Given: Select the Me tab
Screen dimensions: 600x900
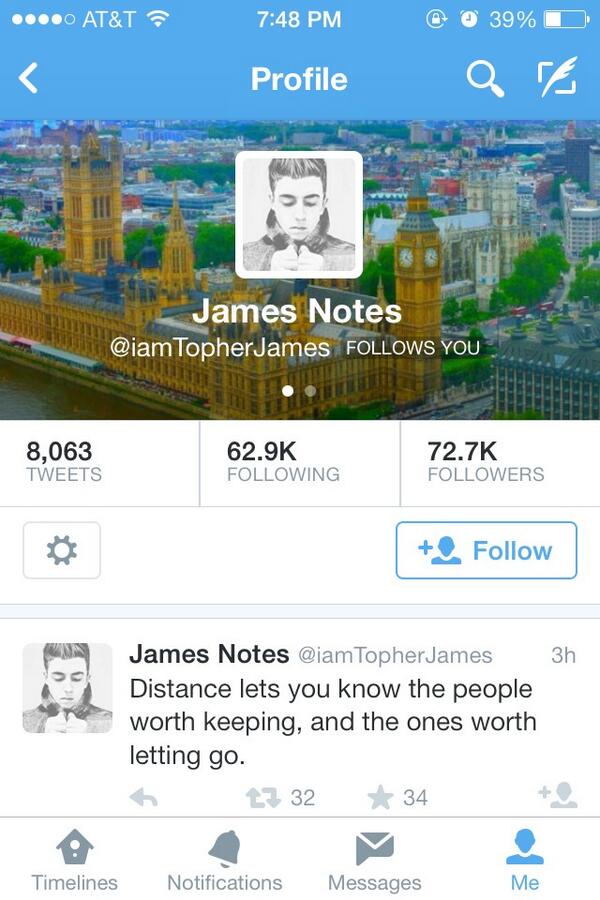Looking at the screenshot, I should [x=525, y=860].
